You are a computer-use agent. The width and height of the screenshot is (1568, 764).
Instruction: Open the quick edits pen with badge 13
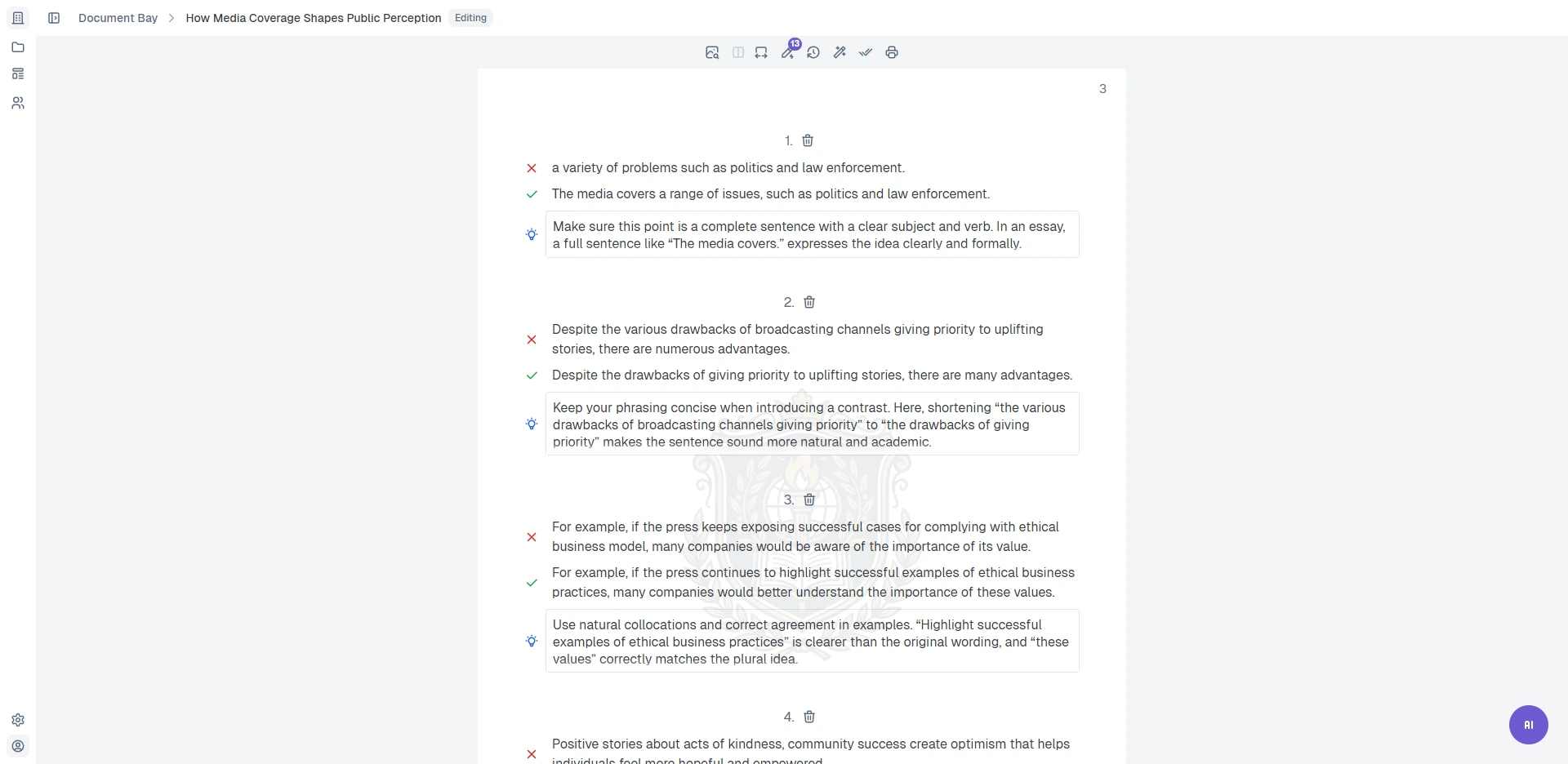click(x=788, y=51)
